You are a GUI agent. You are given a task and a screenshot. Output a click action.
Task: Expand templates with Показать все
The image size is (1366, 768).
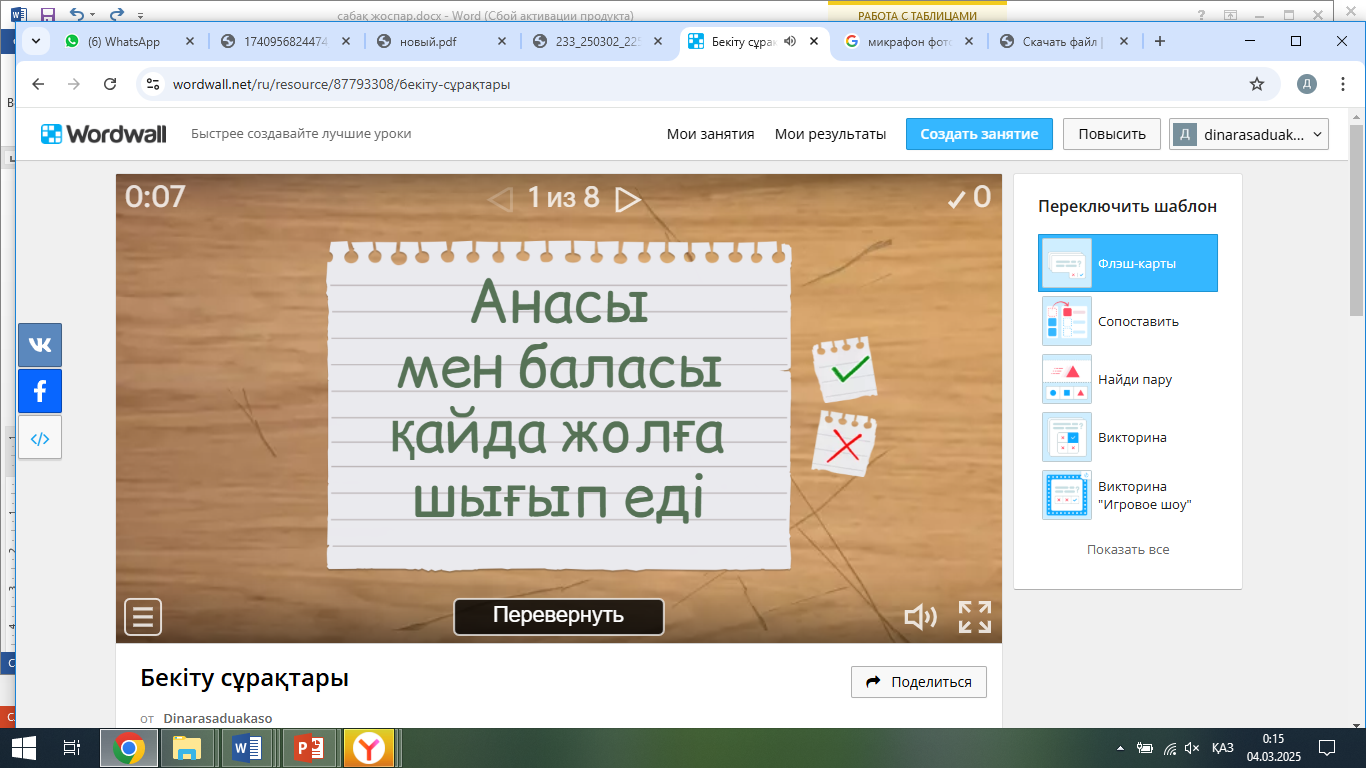click(1128, 549)
